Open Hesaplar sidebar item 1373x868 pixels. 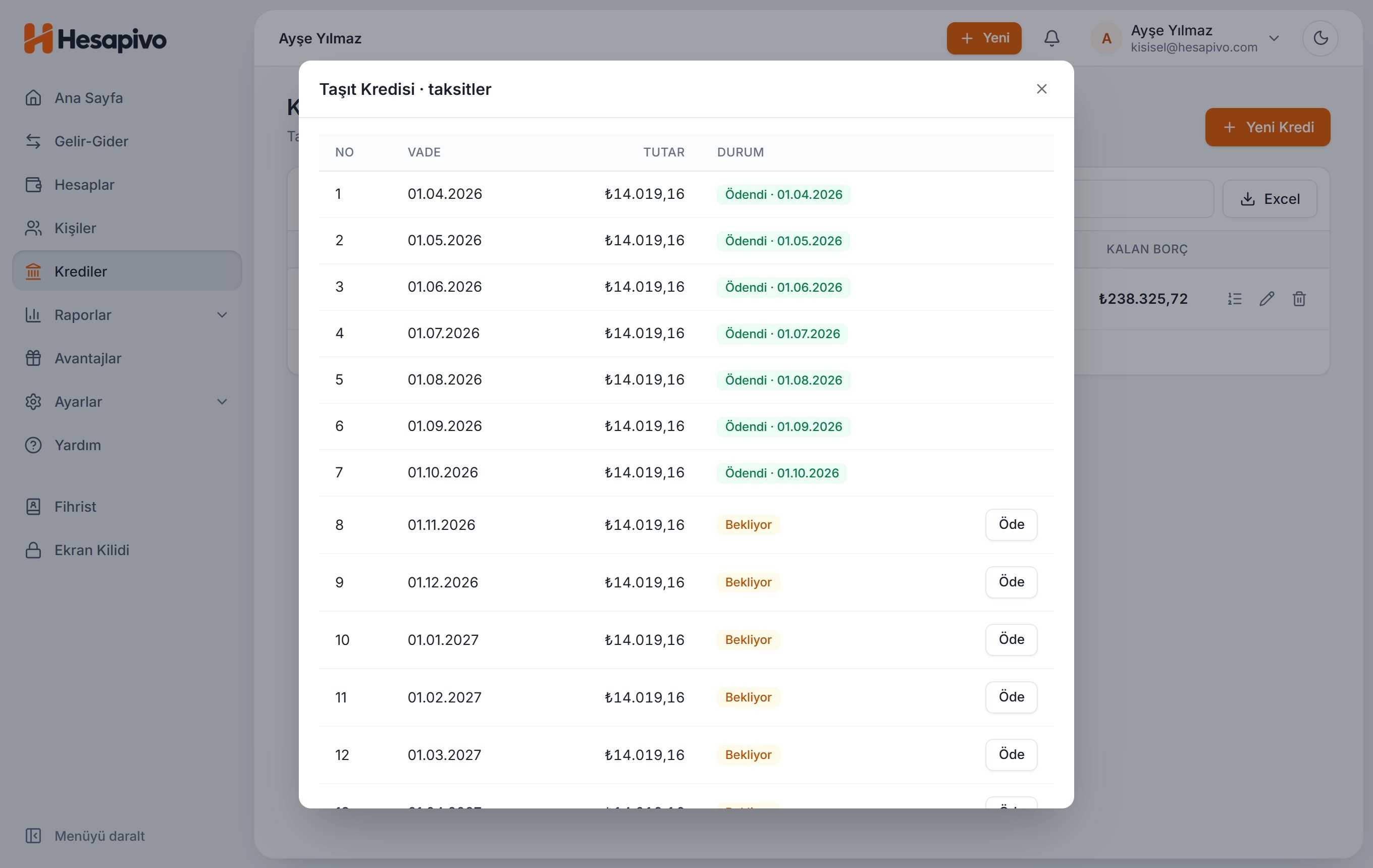pos(127,185)
